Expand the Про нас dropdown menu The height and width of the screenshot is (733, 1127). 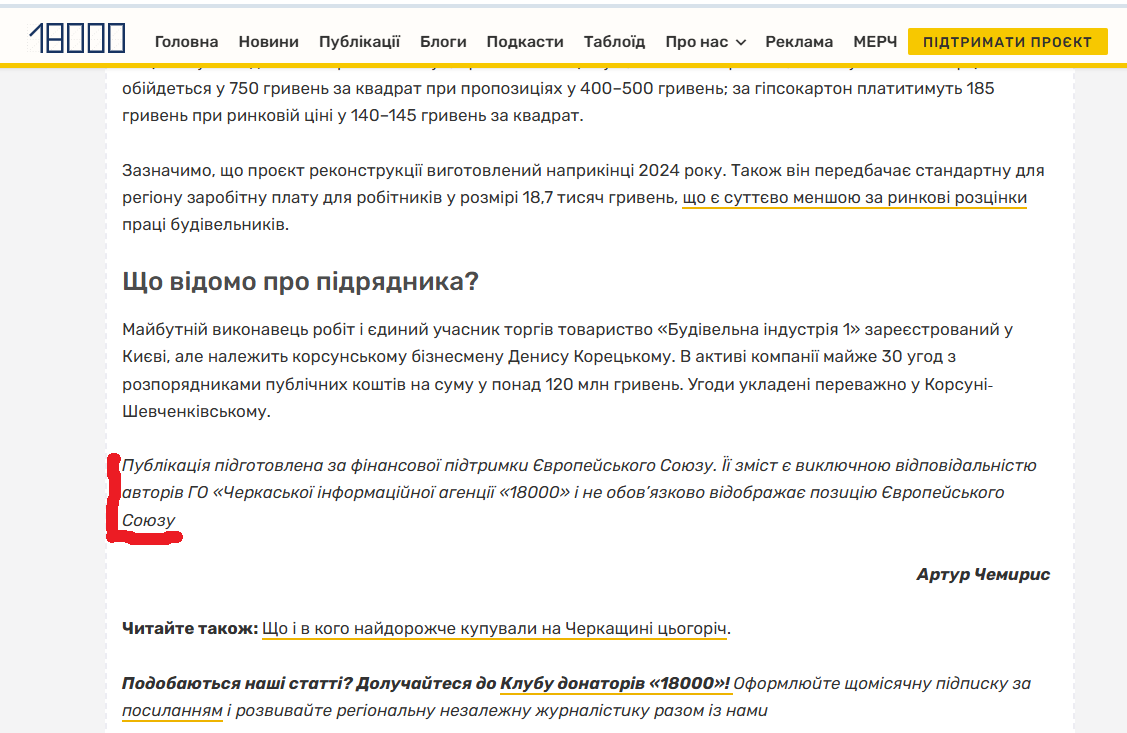pyautogui.click(x=705, y=42)
